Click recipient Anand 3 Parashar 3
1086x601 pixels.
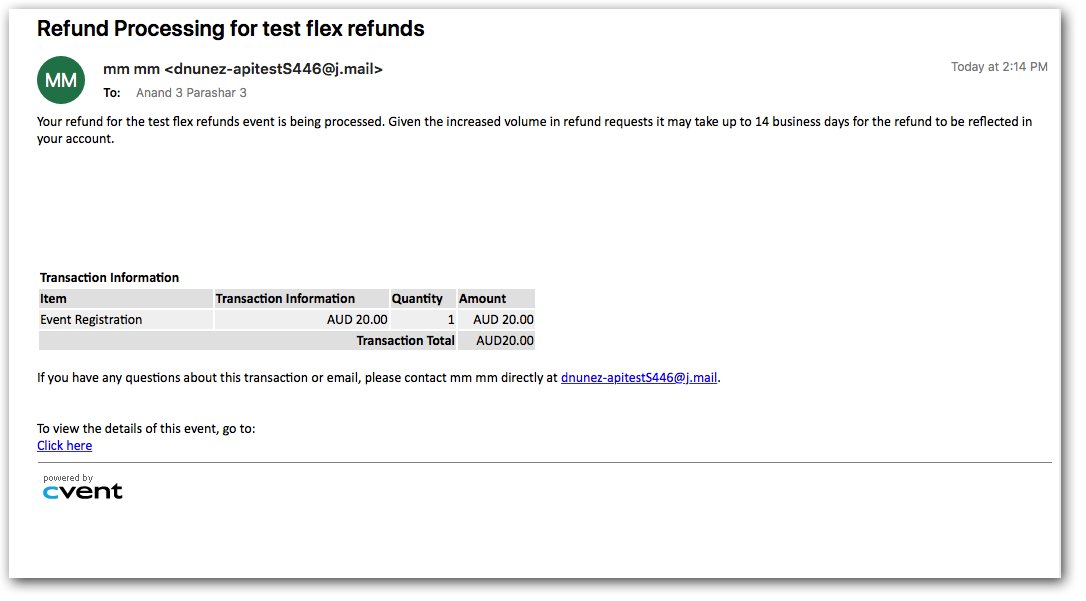(x=191, y=93)
